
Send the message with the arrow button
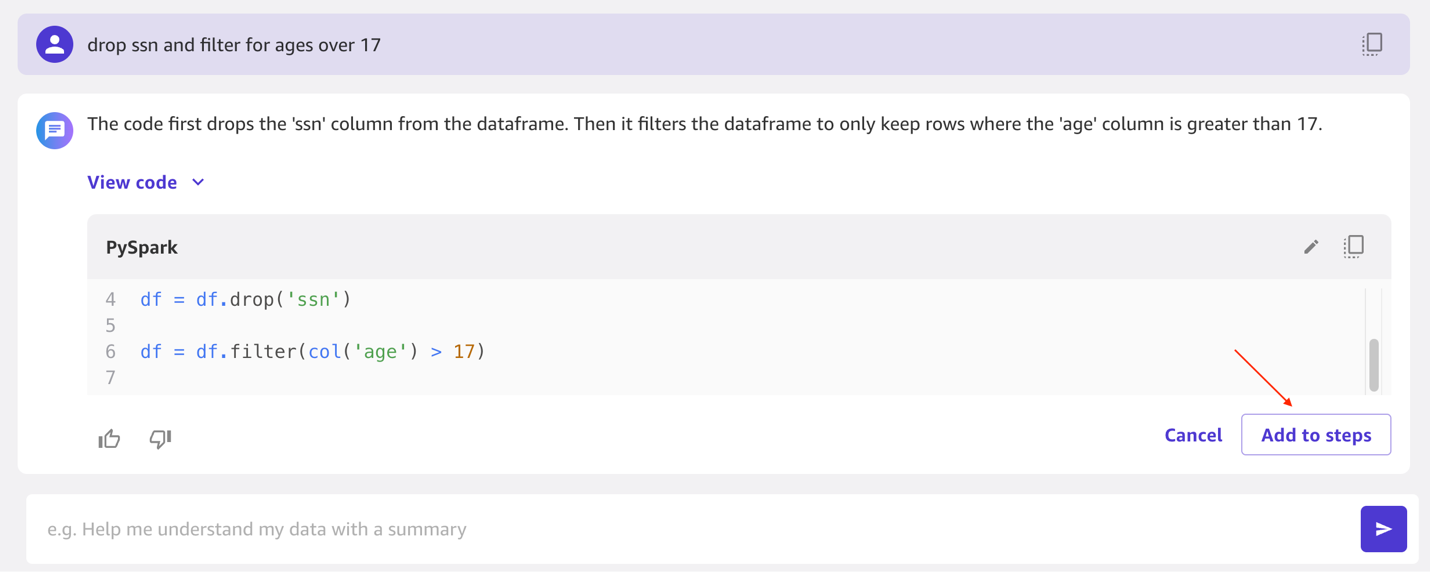(1383, 529)
